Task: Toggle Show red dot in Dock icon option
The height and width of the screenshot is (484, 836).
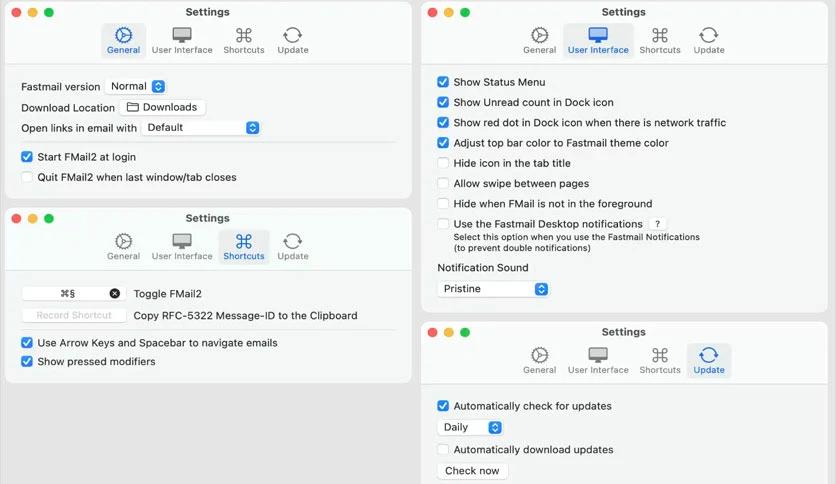Action: [443, 123]
